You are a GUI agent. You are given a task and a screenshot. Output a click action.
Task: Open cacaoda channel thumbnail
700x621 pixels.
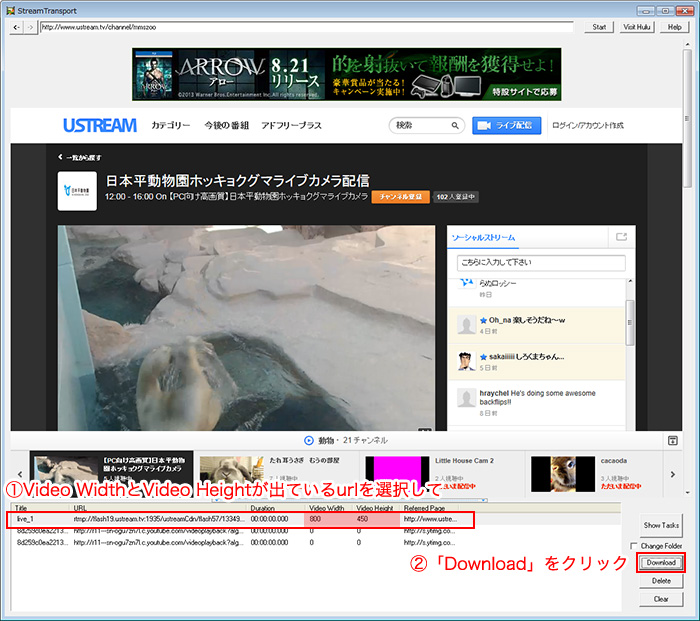click(x=563, y=474)
